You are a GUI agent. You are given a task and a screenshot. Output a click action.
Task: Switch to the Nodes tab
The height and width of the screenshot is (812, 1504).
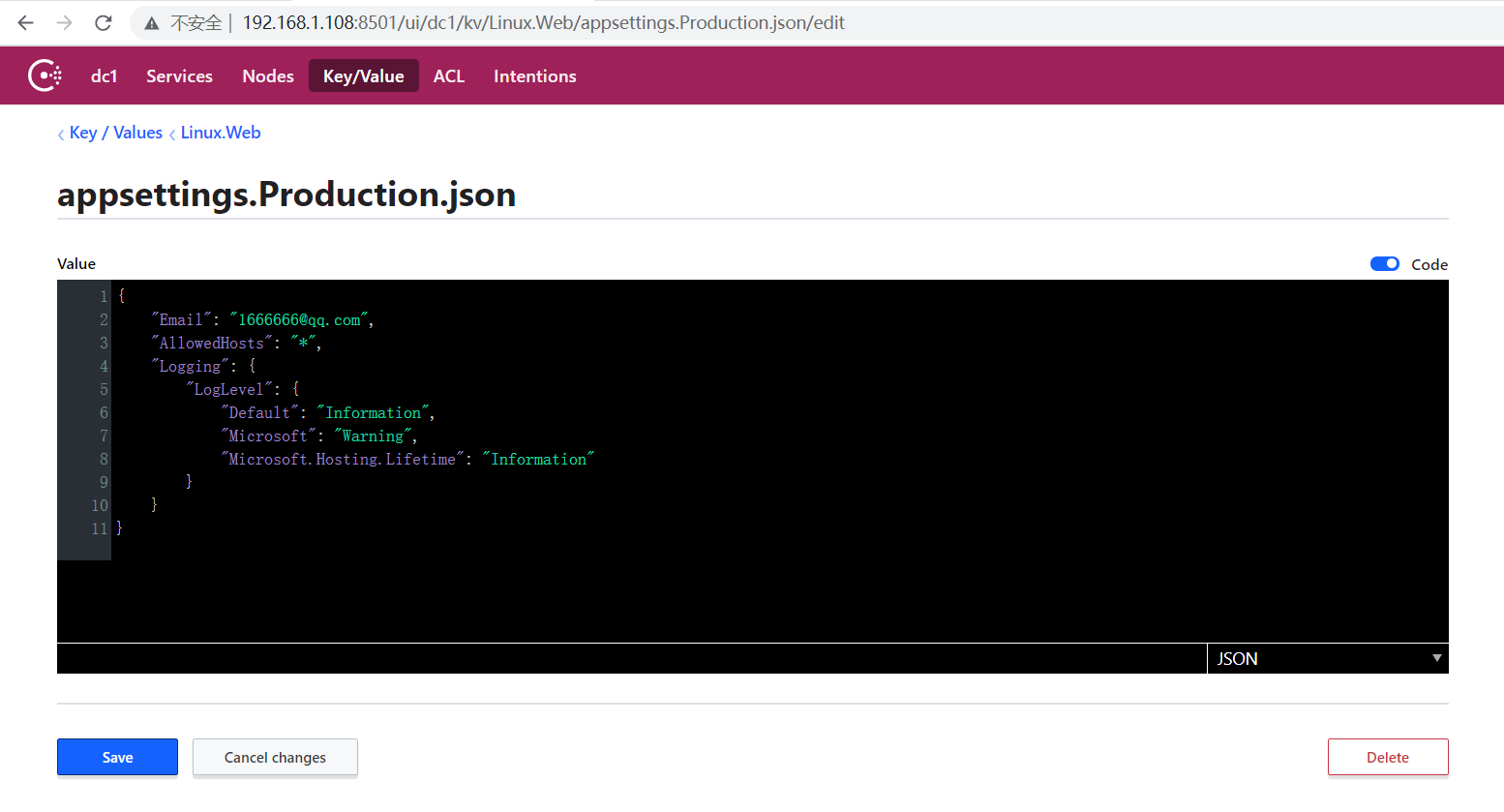click(x=268, y=76)
